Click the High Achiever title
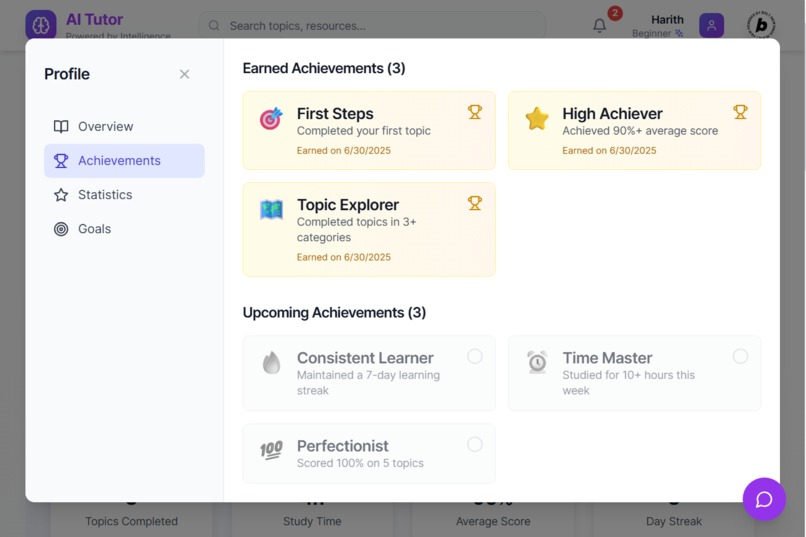This screenshot has width=806, height=537. [x=612, y=114]
